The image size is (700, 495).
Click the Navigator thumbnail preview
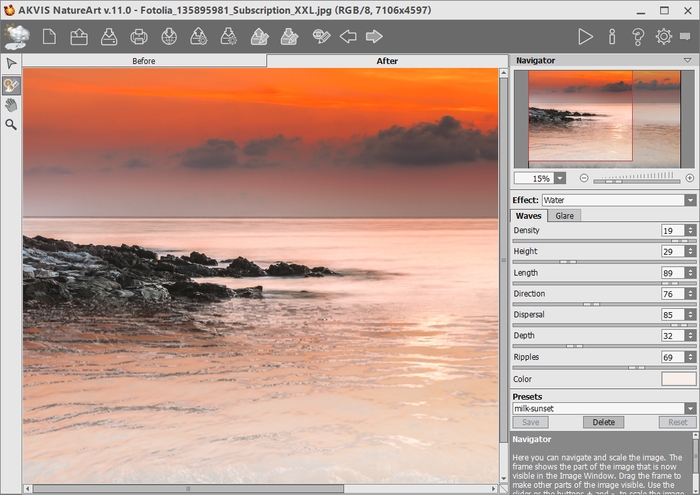coord(604,119)
